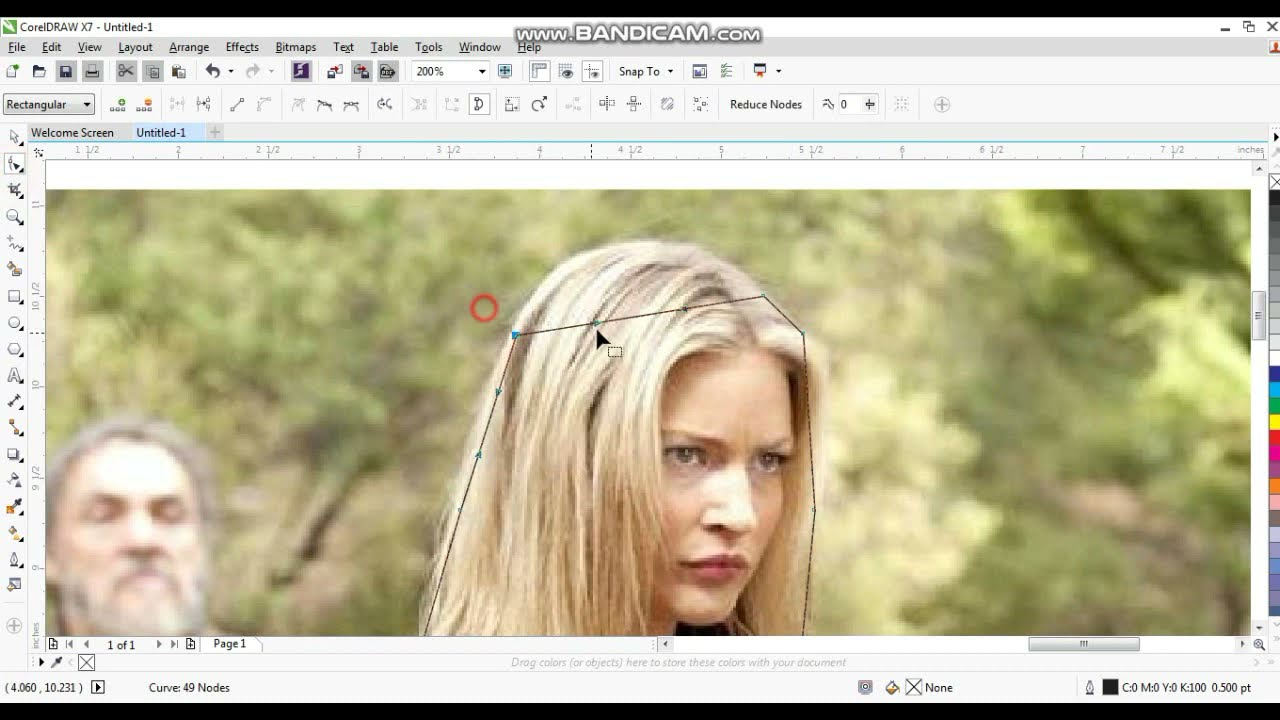Select the Interactive Fill tool

(14, 534)
